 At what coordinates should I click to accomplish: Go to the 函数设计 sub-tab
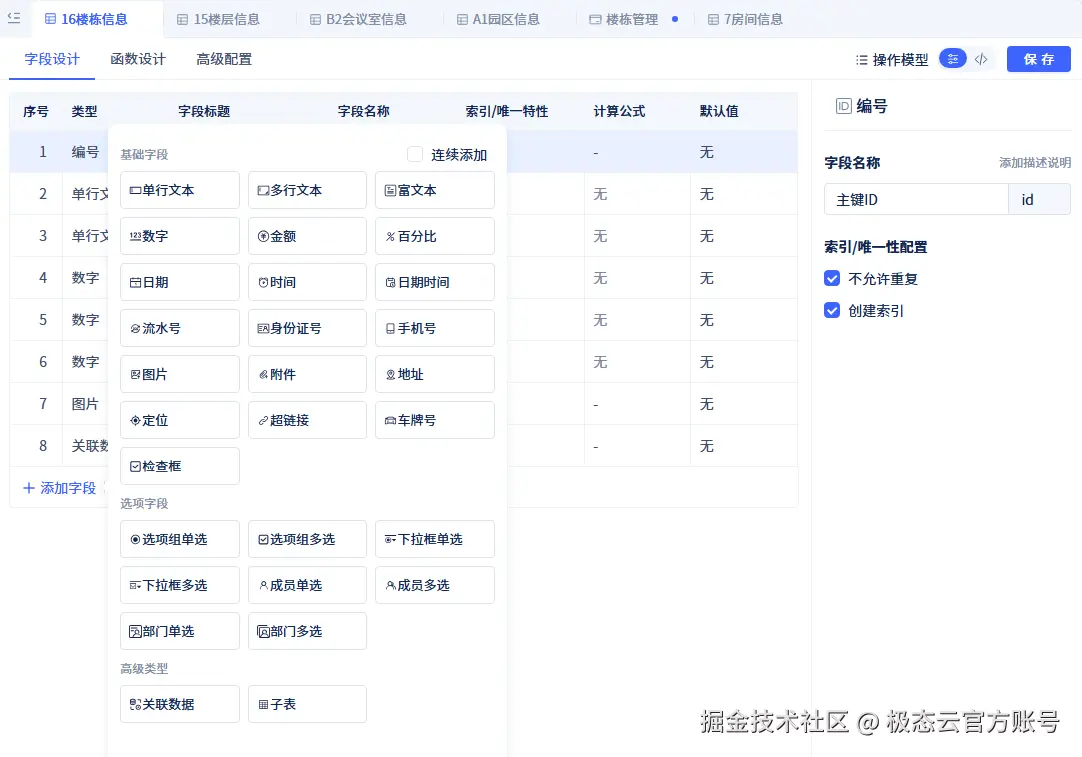(x=138, y=59)
